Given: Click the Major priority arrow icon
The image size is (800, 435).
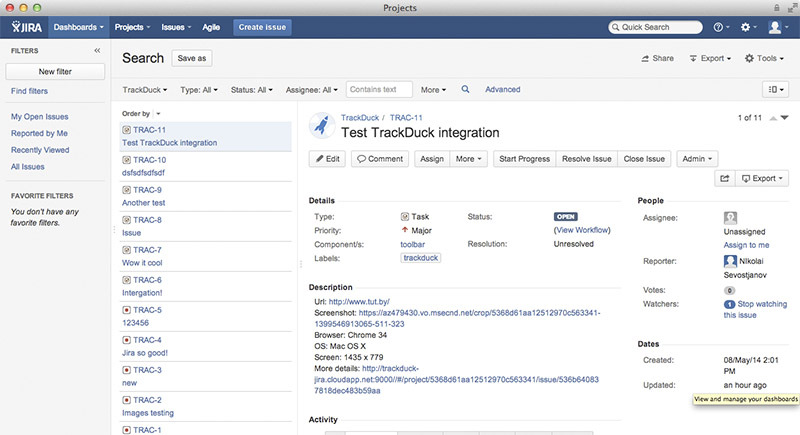Looking at the screenshot, I should pos(405,230).
